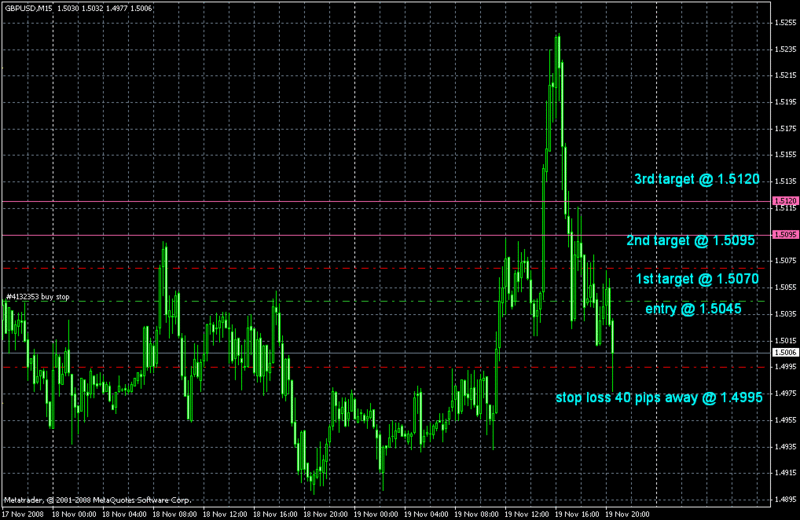Click the '18 Nov 04:00' time axis label

coord(124,514)
